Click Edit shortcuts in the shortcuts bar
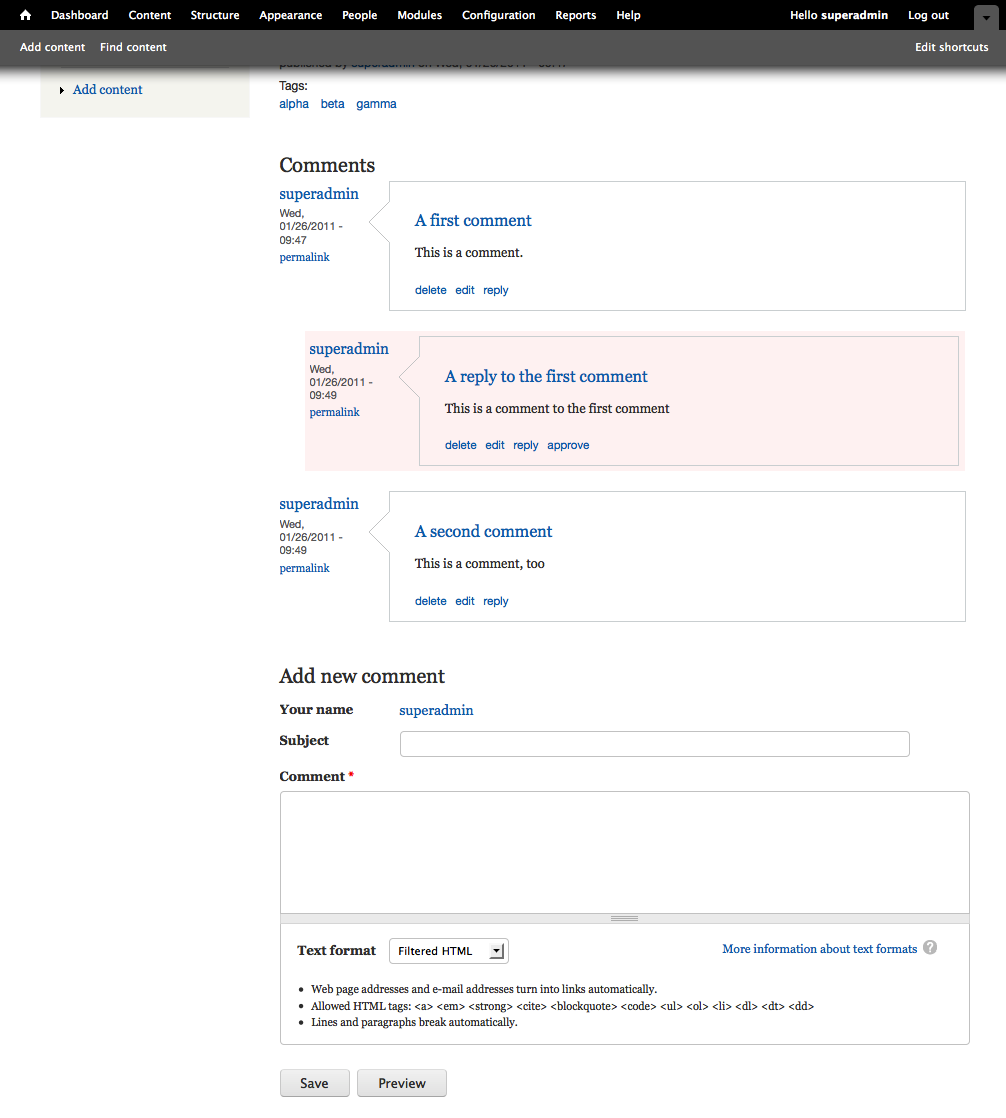Viewport: 1006px width, 1118px height. [x=951, y=46]
